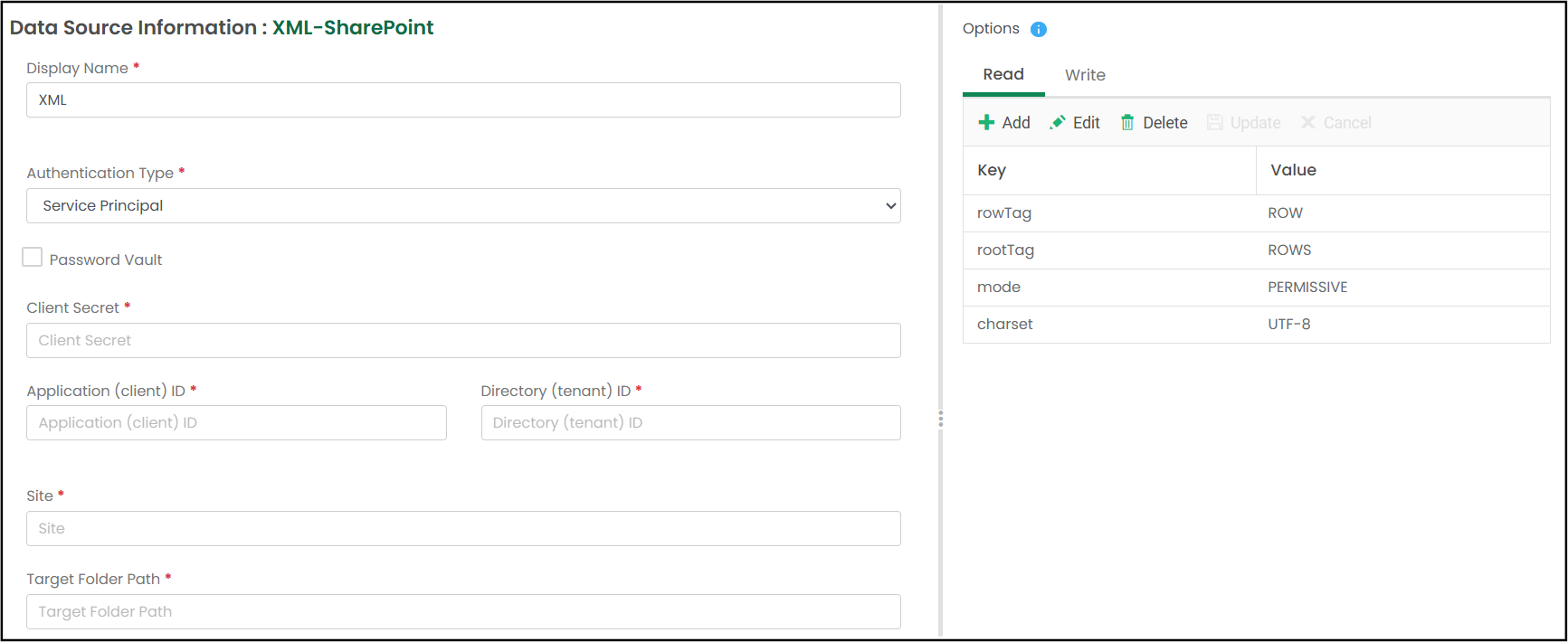Select the rowTag key cell
Viewport: 1568px width, 642px height.
click(x=1109, y=213)
